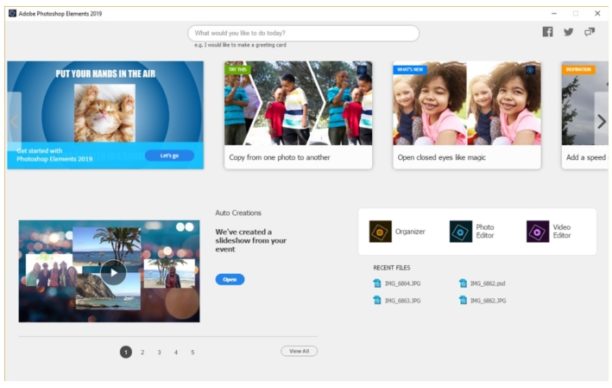This screenshot has height=388, width=612.
Task: Share via the Twitter icon
Action: pyautogui.click(x=569, y=32)
